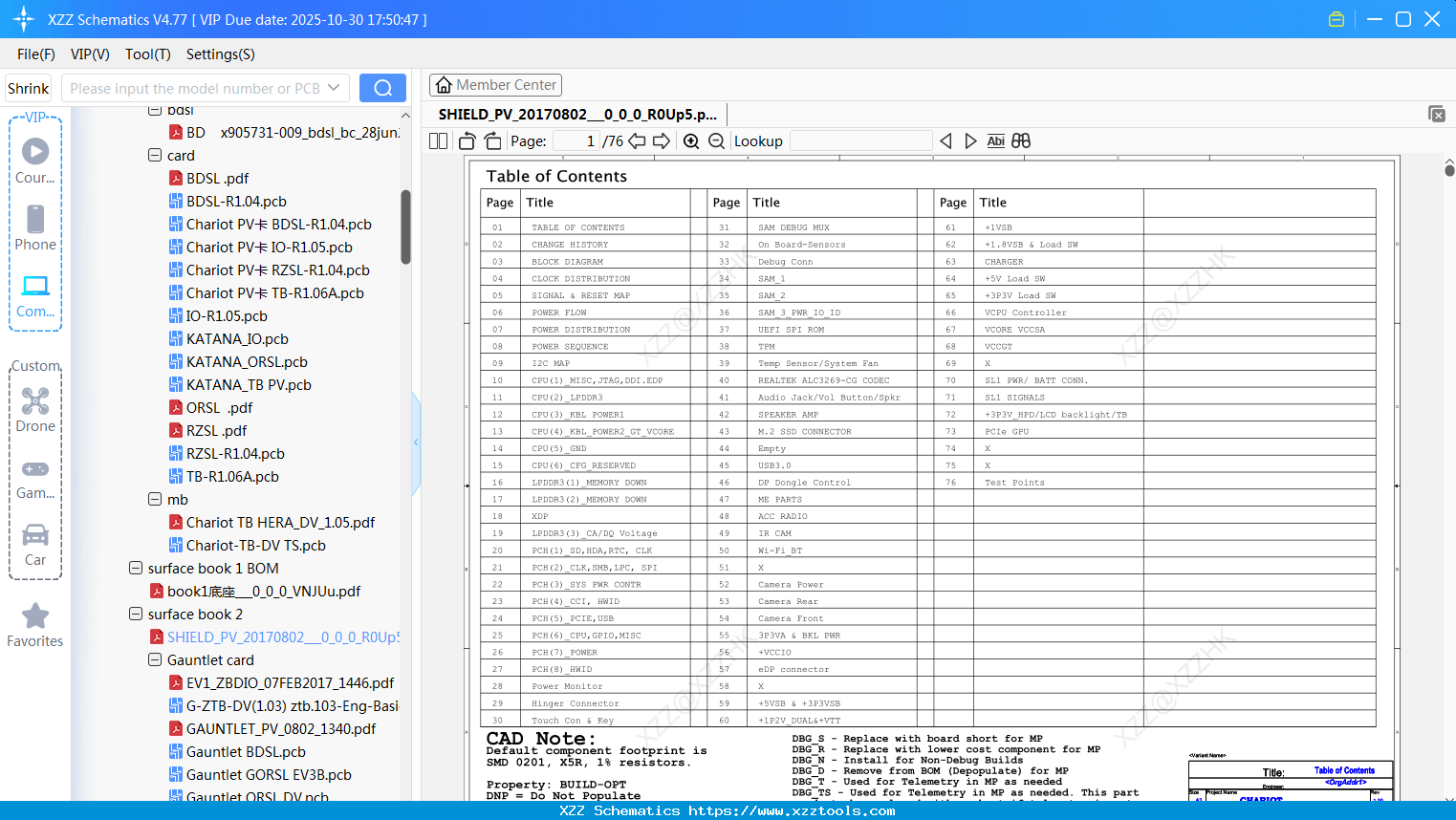Click the Page number field
1456x820 pixels.
(x=576, y=141)
